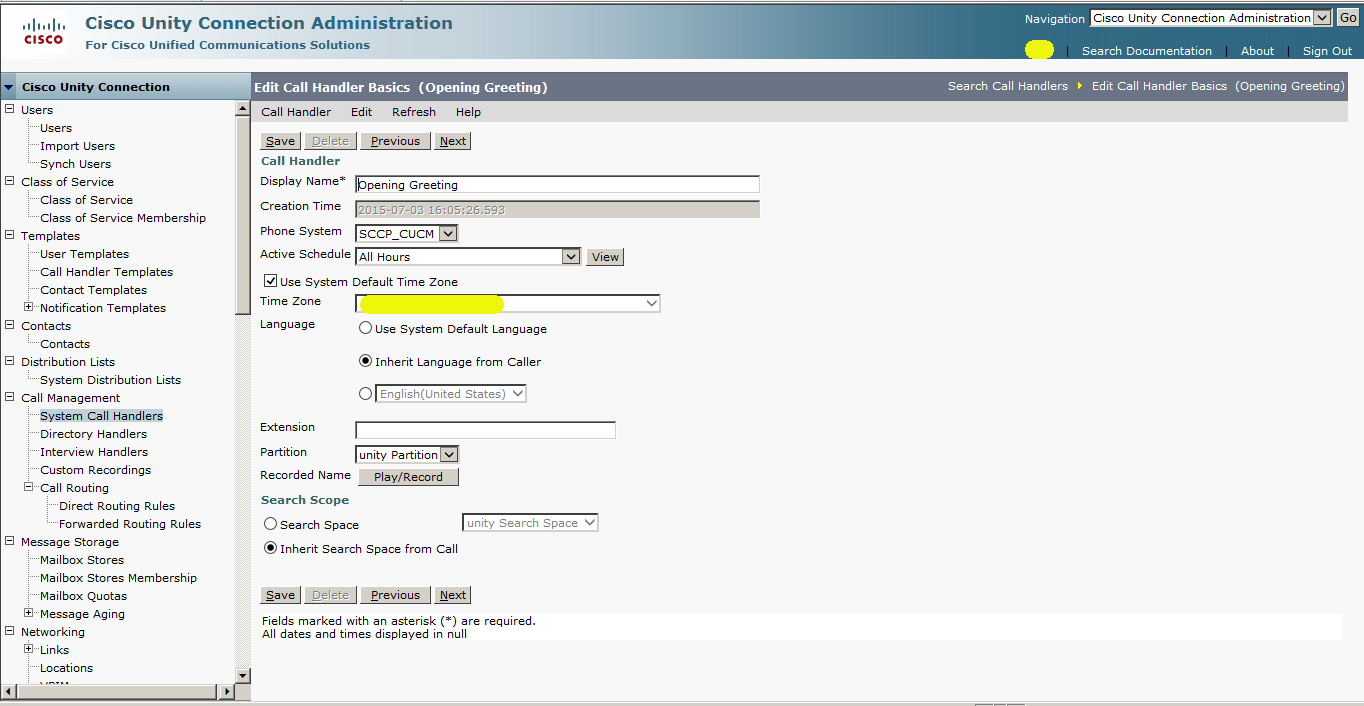Click the Sign Out link
Image resolution: width=1364 pixels, height=706 pixels.
click(1326, 50)
